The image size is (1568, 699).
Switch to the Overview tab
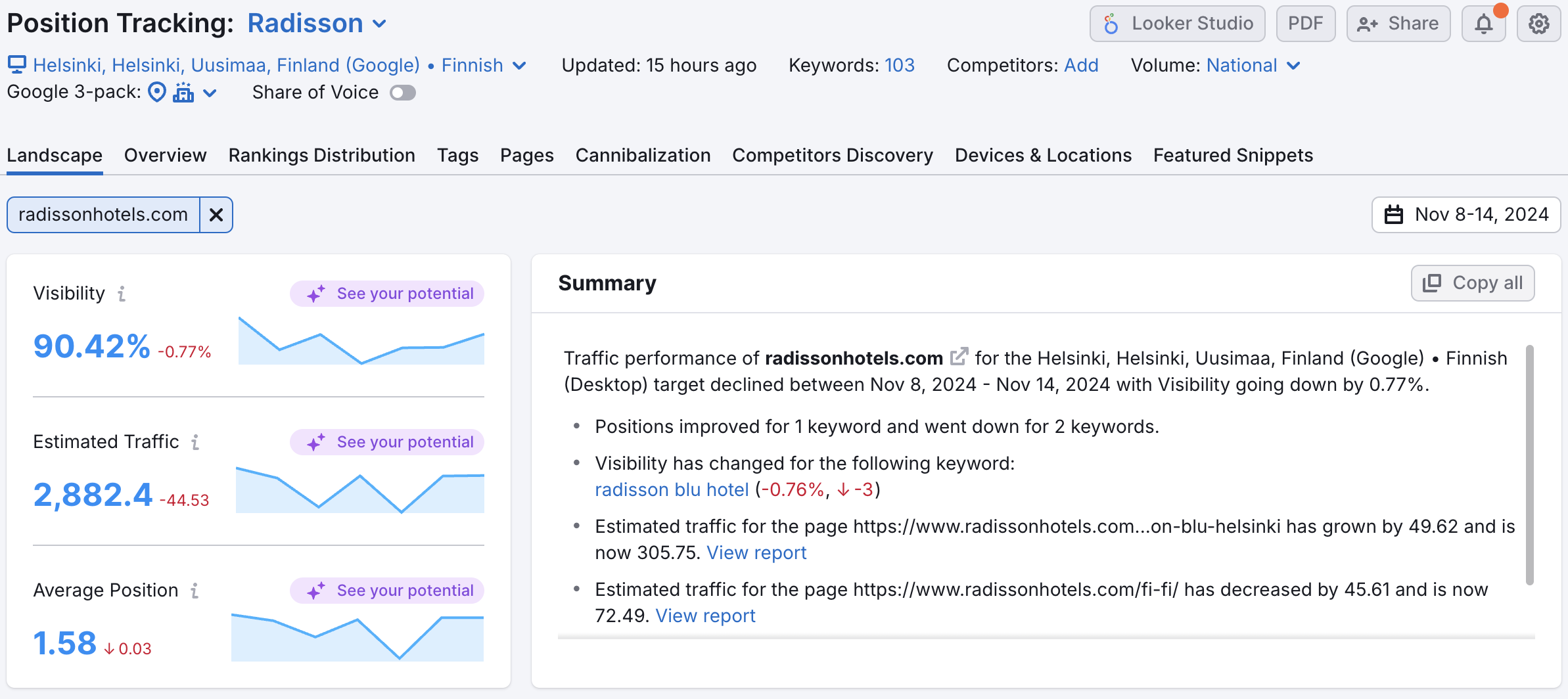[165, 155]
